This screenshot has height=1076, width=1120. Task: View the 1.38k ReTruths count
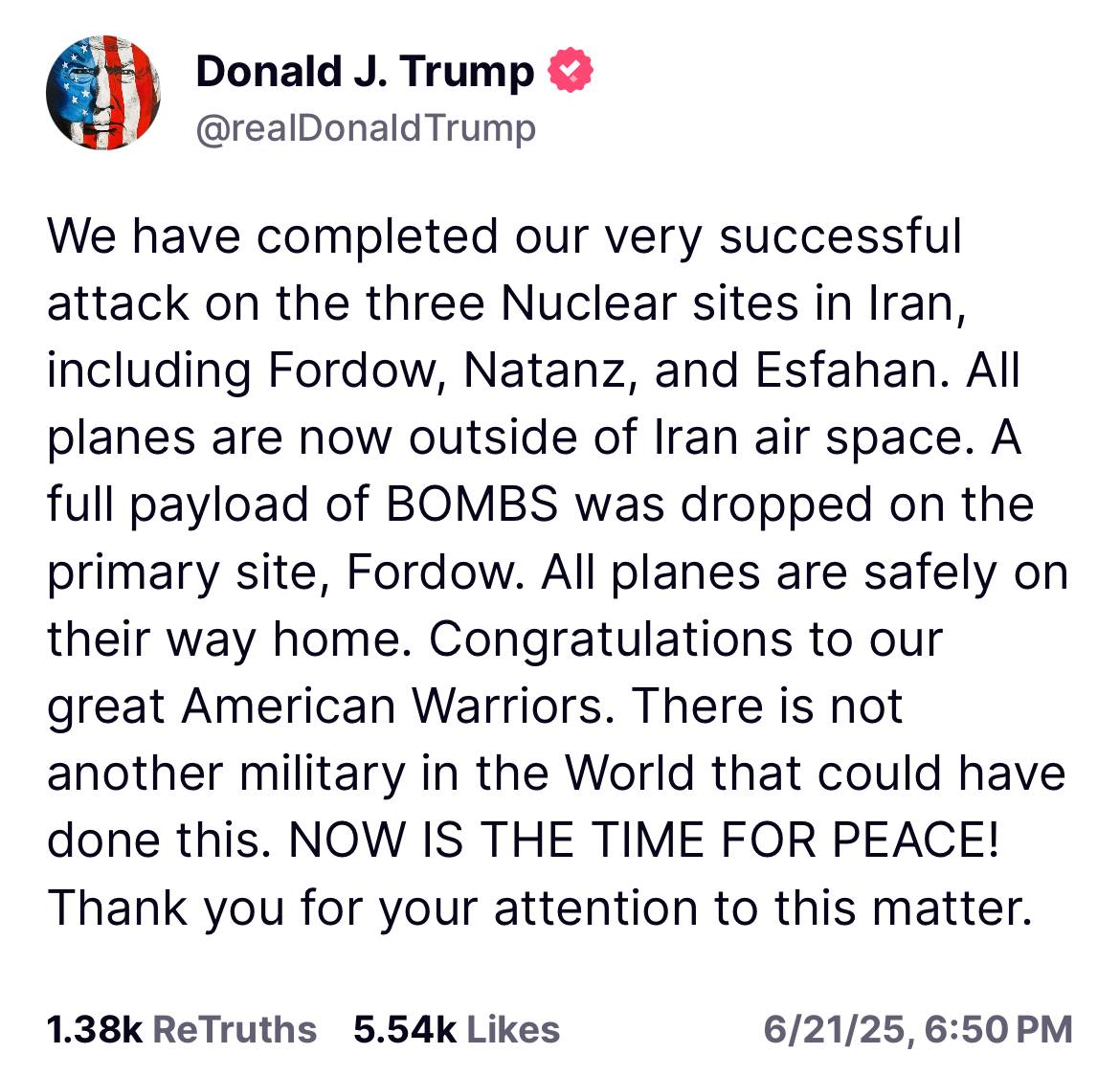(x=95, y=1029)
